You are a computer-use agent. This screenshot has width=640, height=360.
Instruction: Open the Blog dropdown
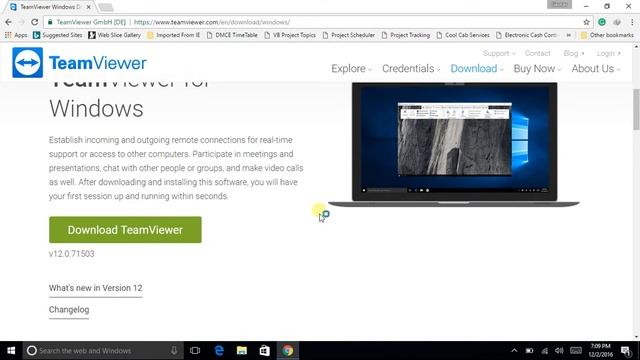[x=573, y=53]
